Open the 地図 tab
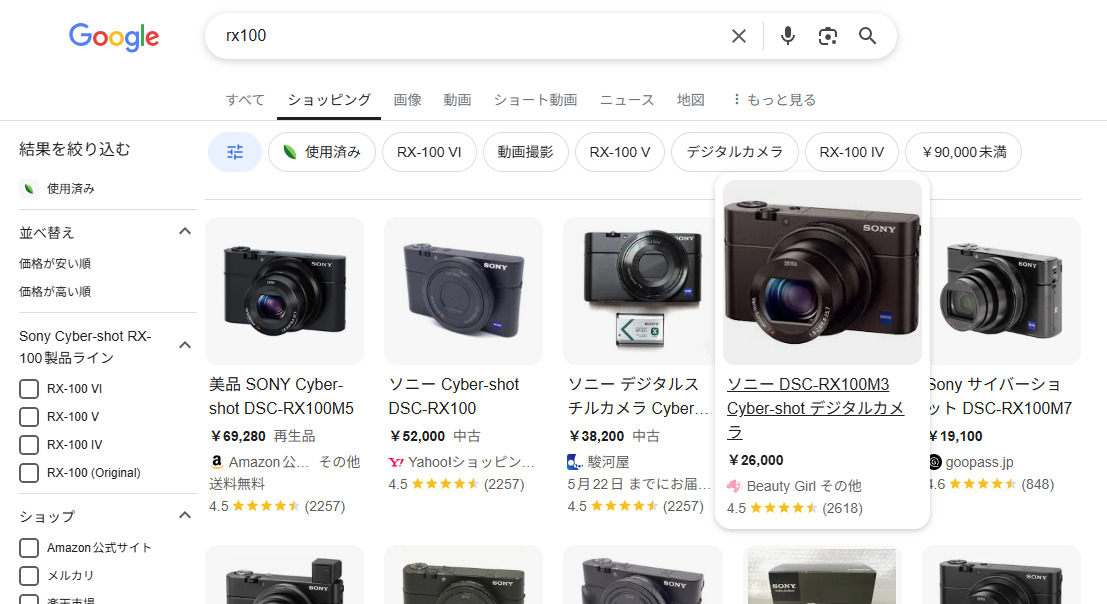 coord(690,99)
